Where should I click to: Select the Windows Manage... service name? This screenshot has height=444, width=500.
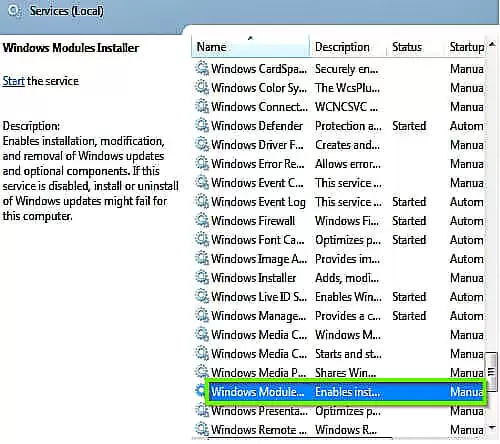point(258,316)
